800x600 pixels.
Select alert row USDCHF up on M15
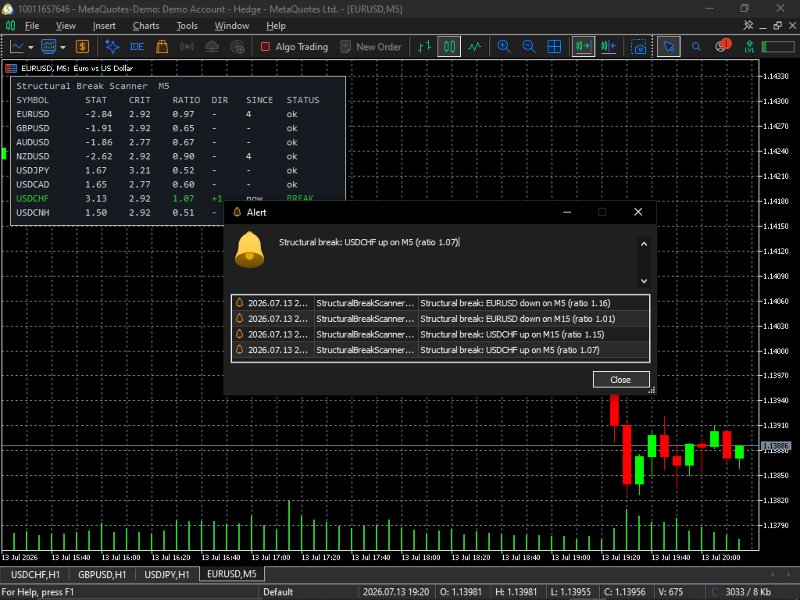(440, 334)
